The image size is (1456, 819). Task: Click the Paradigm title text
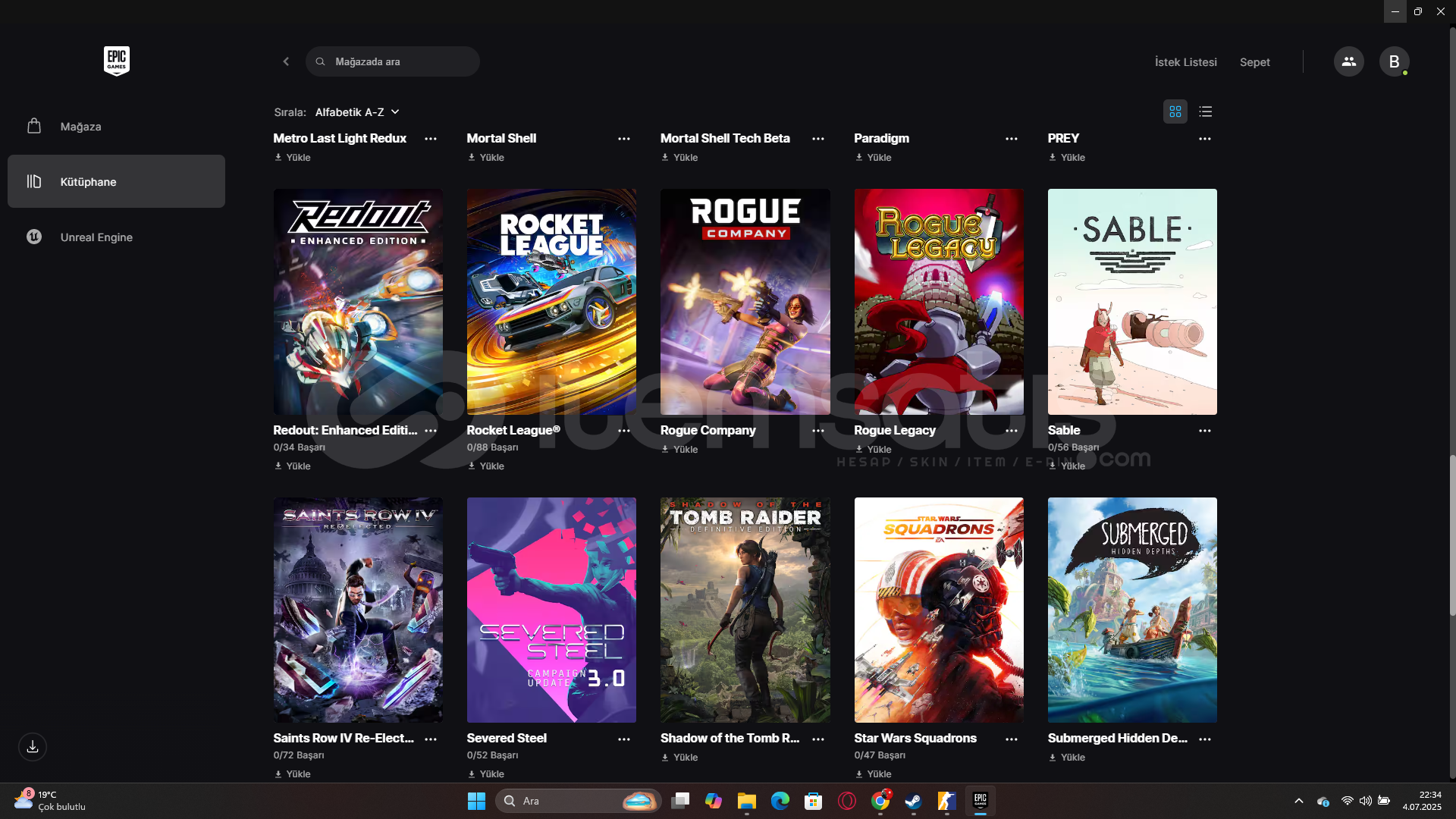click(881, 138)
